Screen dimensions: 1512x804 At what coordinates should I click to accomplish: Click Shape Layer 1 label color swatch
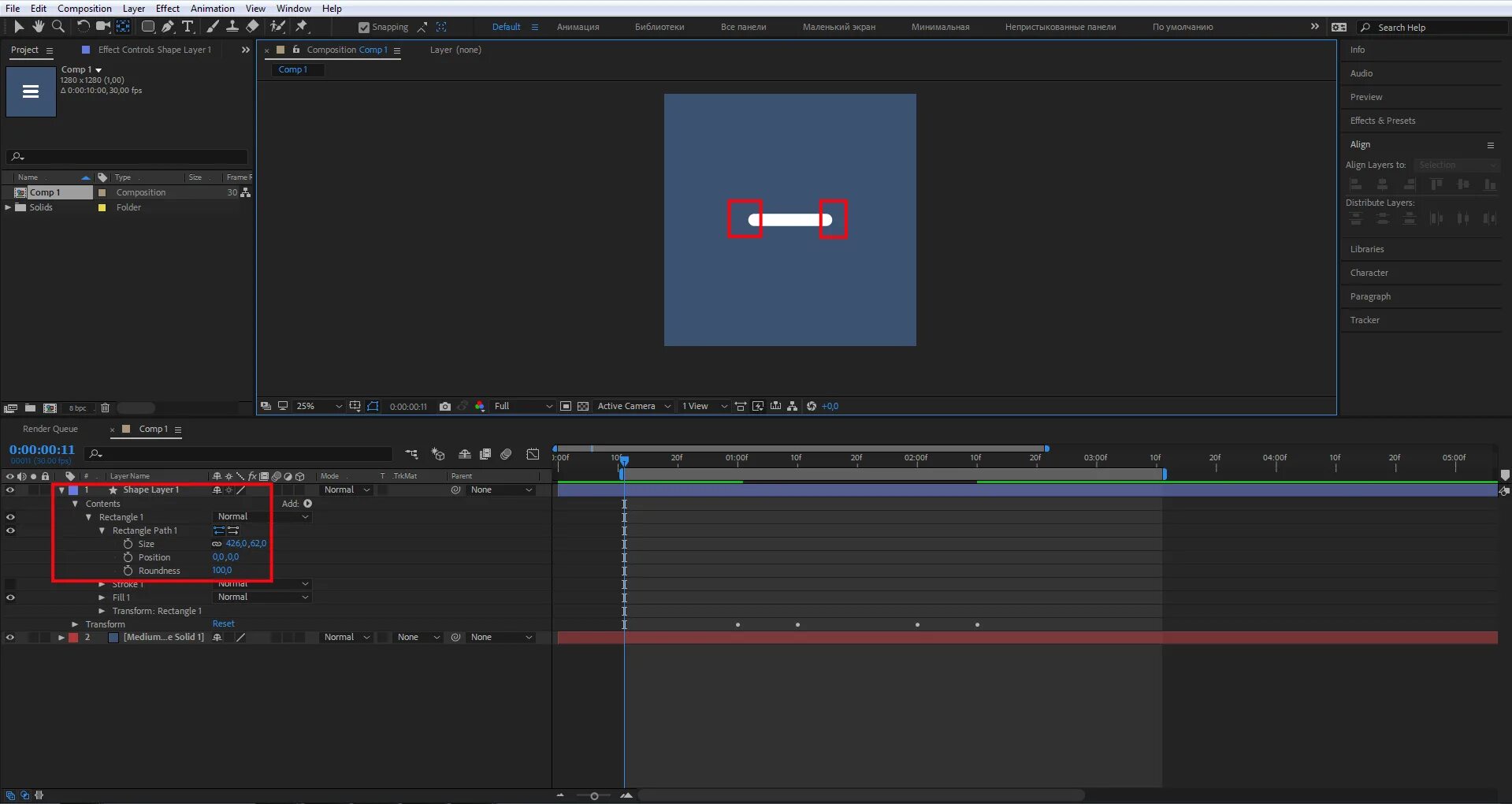coord(73,490)
